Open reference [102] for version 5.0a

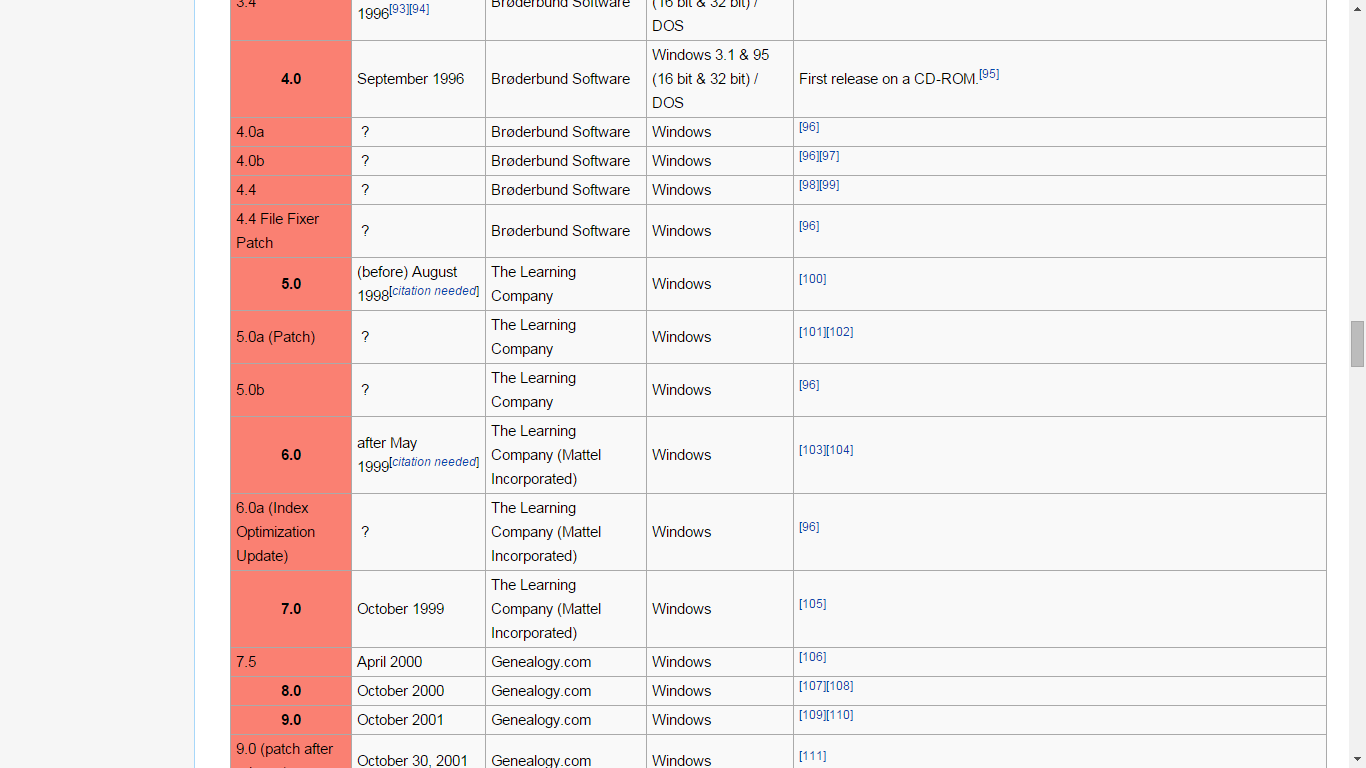[840, 331]
